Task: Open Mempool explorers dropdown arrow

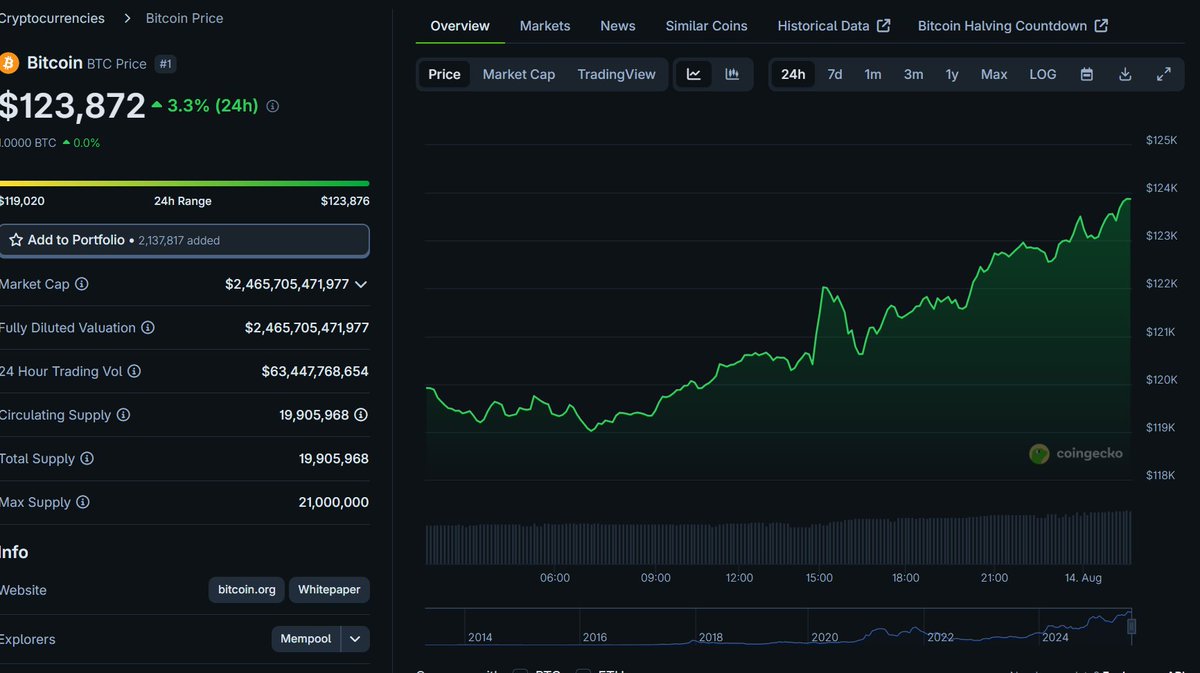Action: [x=355, y=639]
